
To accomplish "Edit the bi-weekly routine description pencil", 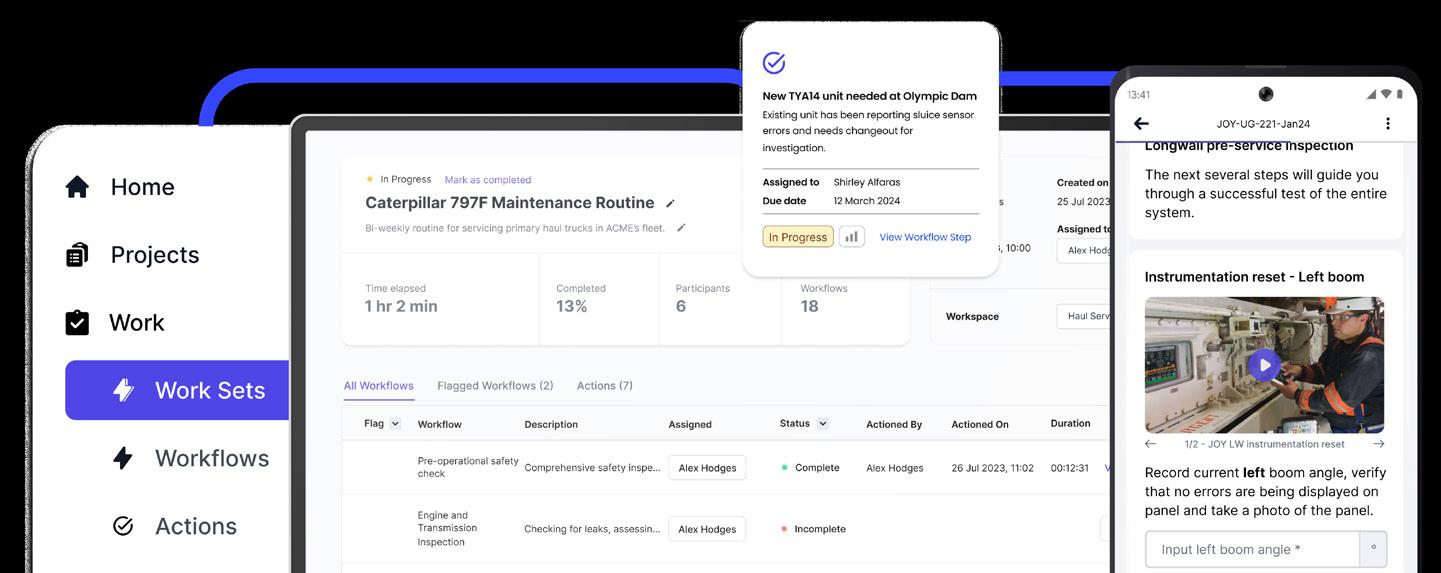I will [x=681, y=228].
